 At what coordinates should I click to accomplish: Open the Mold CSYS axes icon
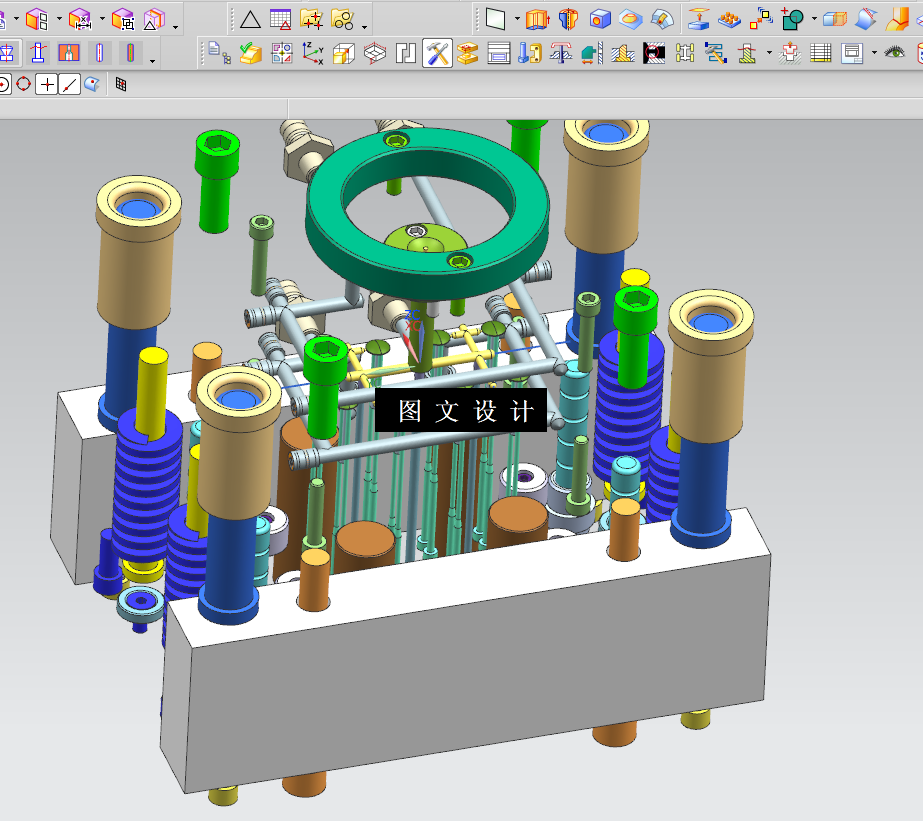[x=313, y=53]
